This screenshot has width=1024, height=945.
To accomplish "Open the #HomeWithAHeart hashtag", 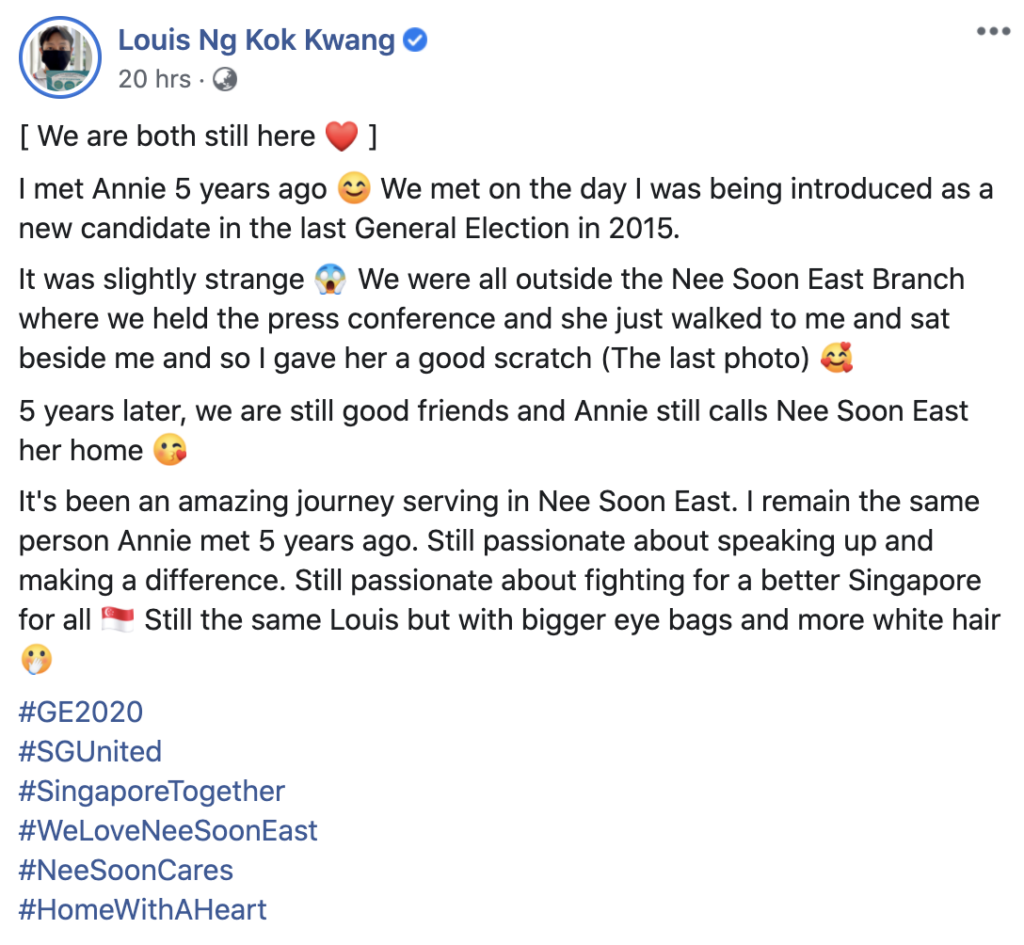I will tap(140, 910).
